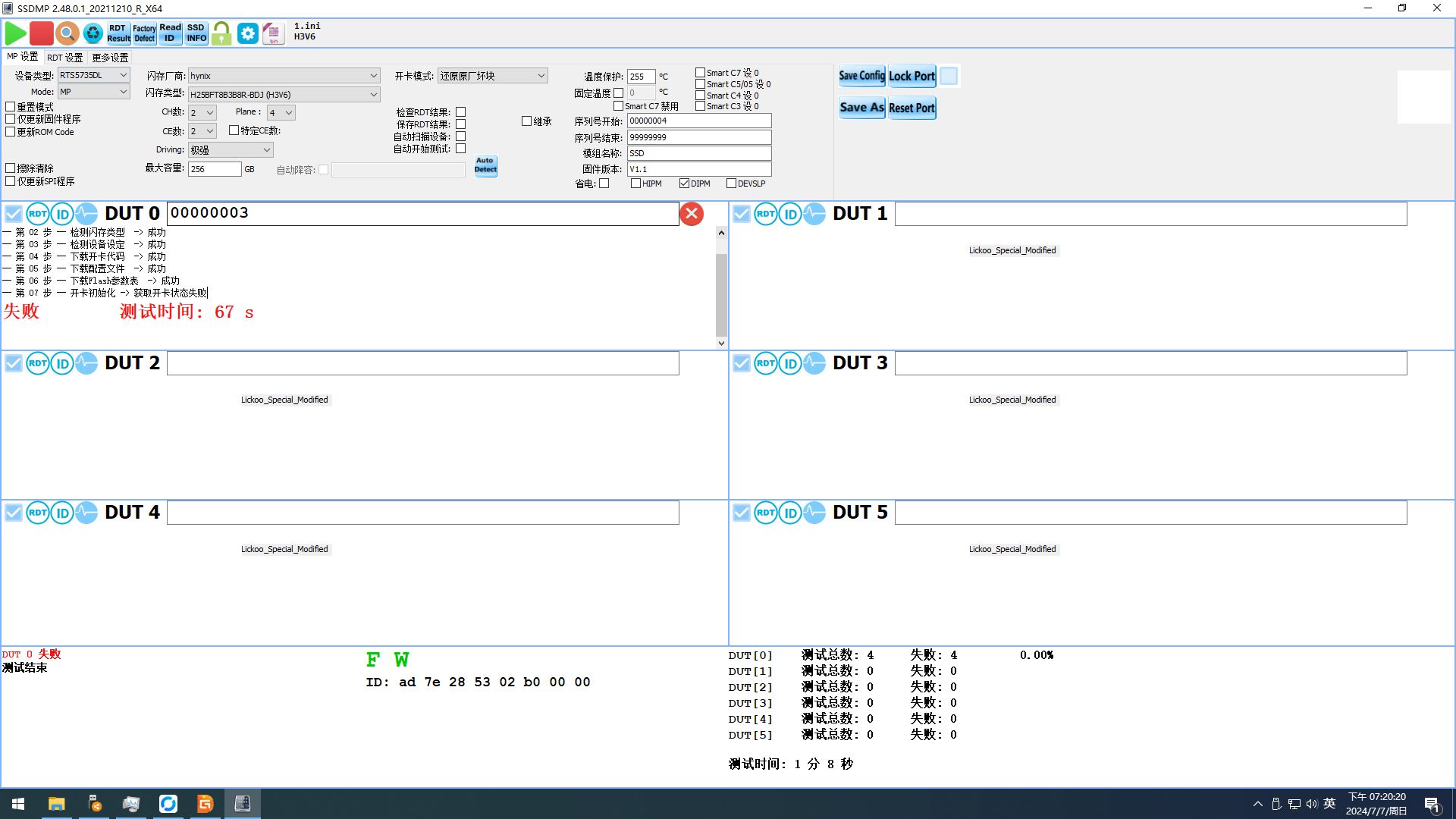Open the 闪存厂商 hynix dropdown
Image resolution: width=1456 pixels, height=819 pixels.
pyautogui.click(x=373, y=76)
